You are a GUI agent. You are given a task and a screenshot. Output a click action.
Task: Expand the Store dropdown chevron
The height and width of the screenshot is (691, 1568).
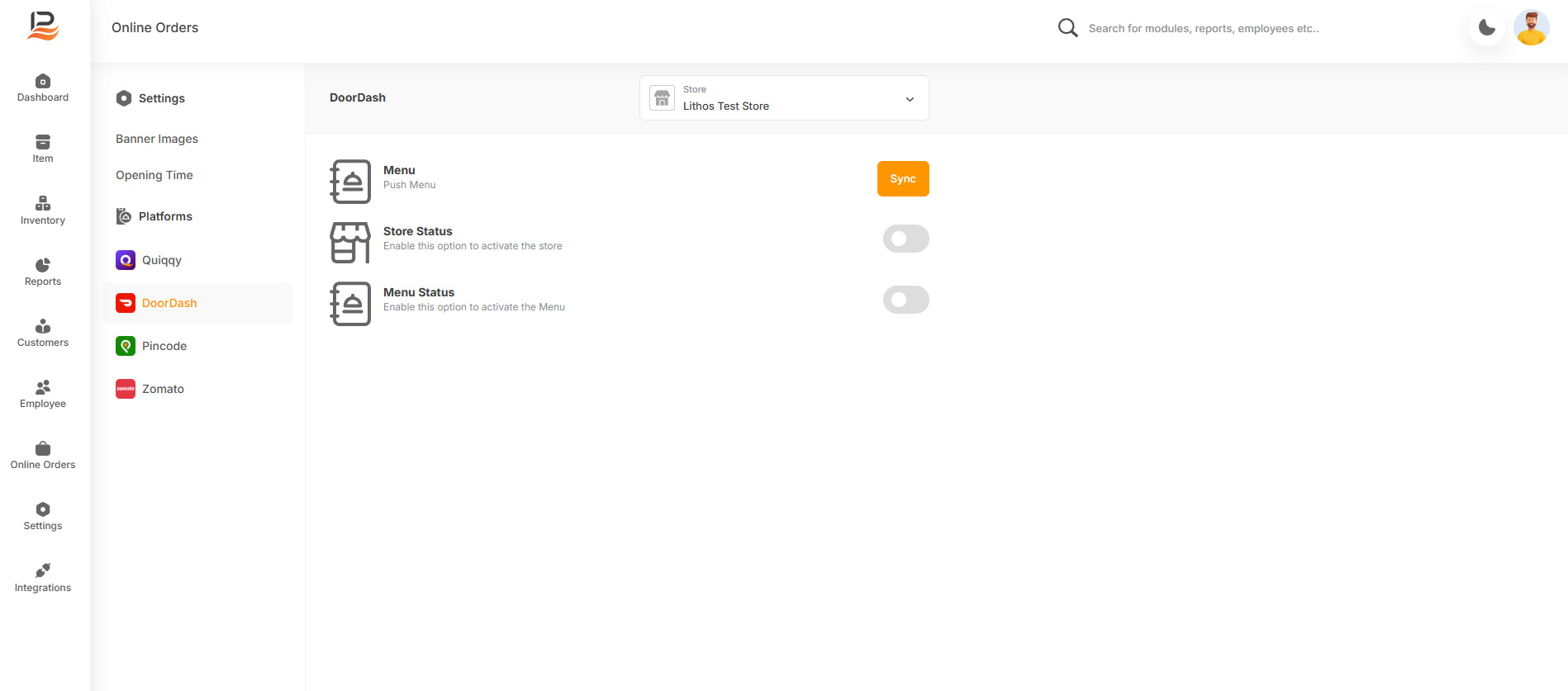point(910,99)
